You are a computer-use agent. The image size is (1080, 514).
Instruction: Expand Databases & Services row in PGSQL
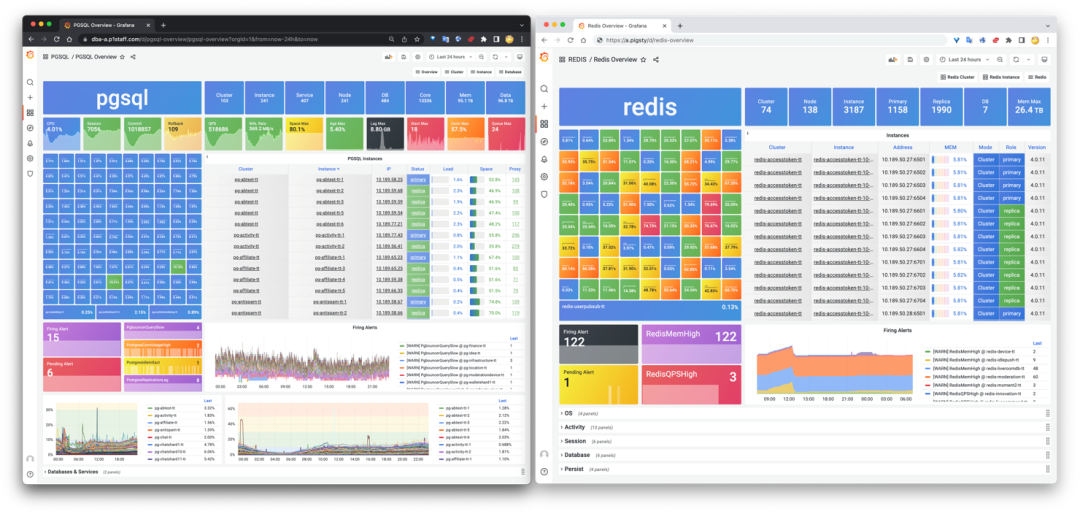(x=284, y=472)
